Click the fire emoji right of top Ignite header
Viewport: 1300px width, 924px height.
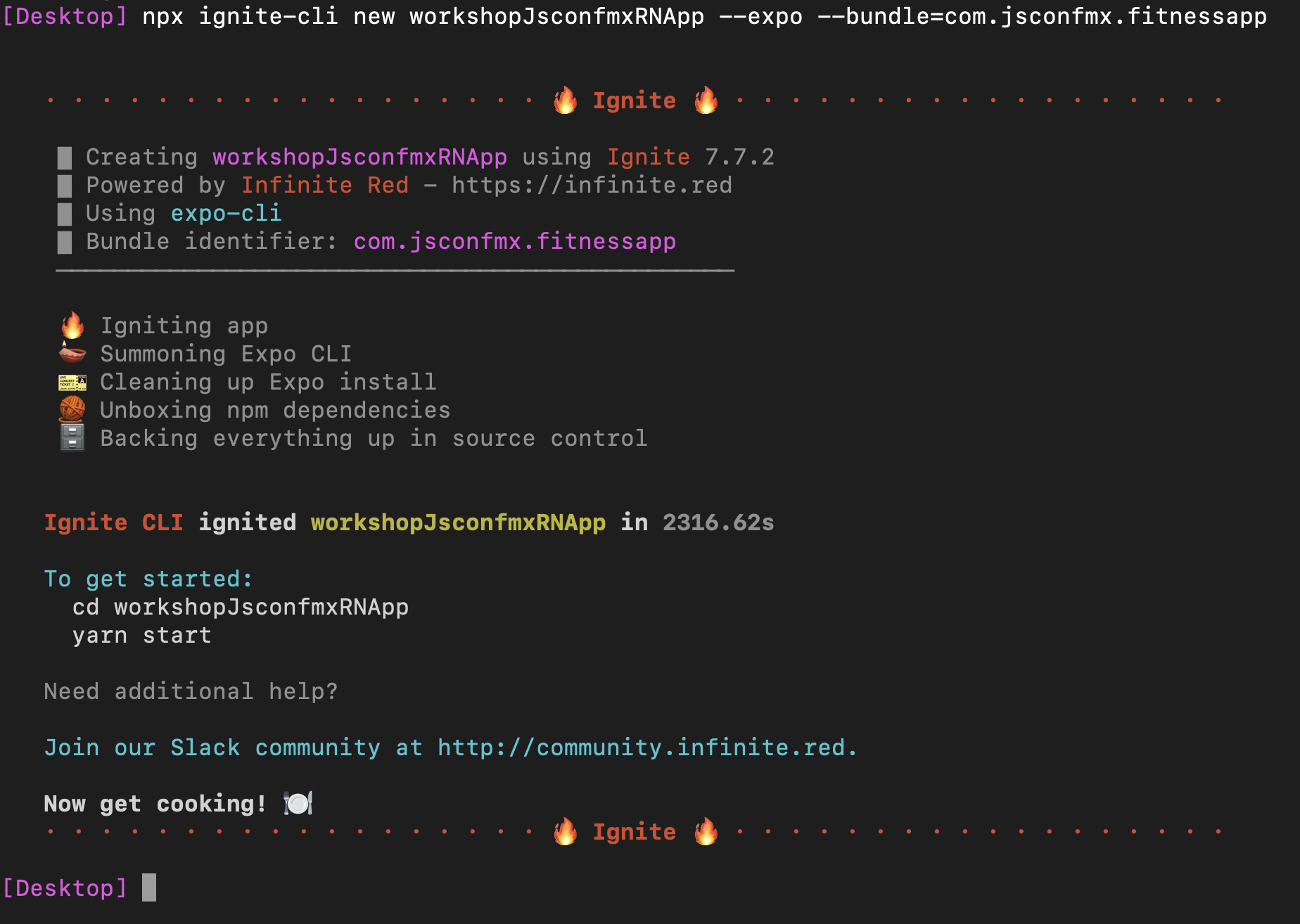[x=706, y=101]
